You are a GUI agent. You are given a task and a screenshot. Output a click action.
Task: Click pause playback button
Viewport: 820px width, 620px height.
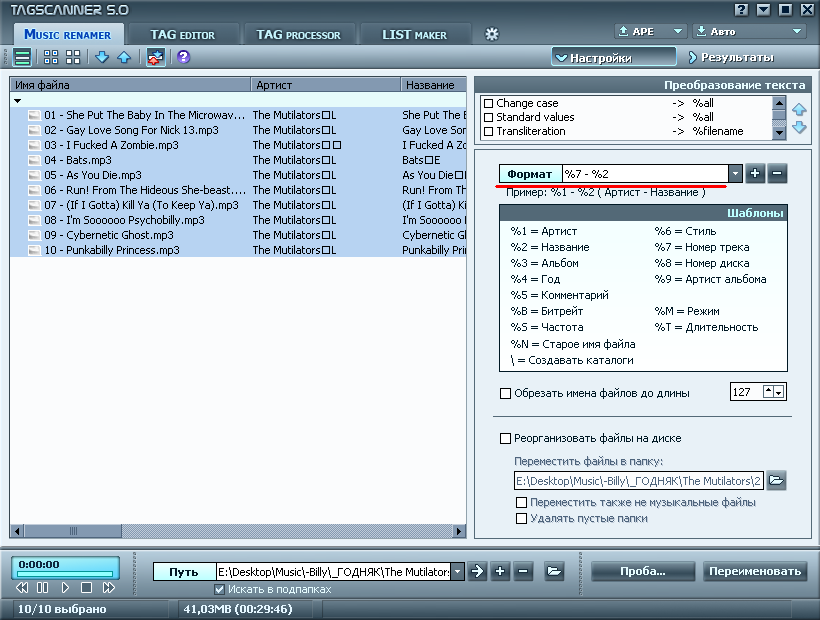click(x=43, y=588)
